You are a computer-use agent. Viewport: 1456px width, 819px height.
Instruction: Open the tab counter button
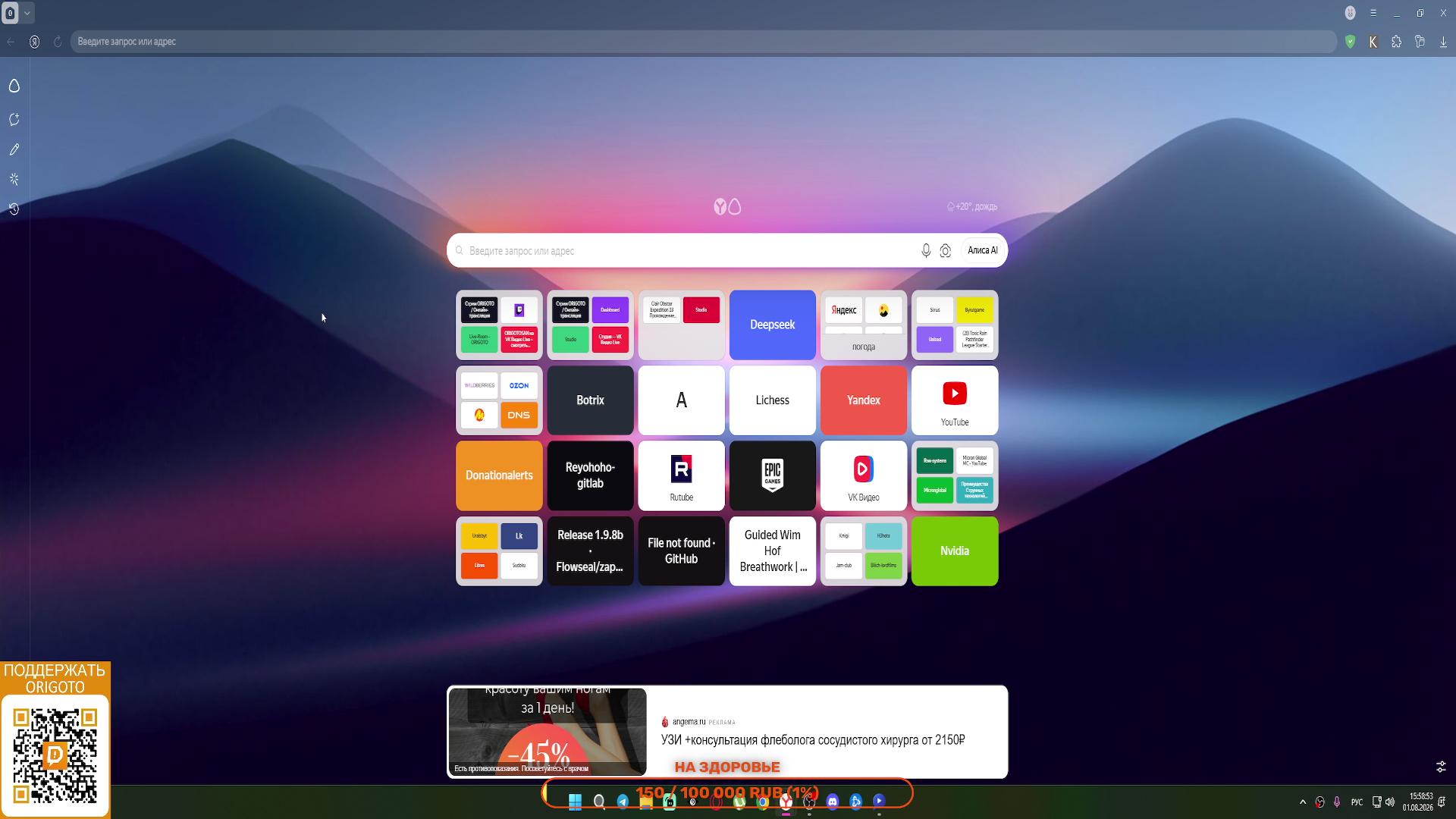11,13
